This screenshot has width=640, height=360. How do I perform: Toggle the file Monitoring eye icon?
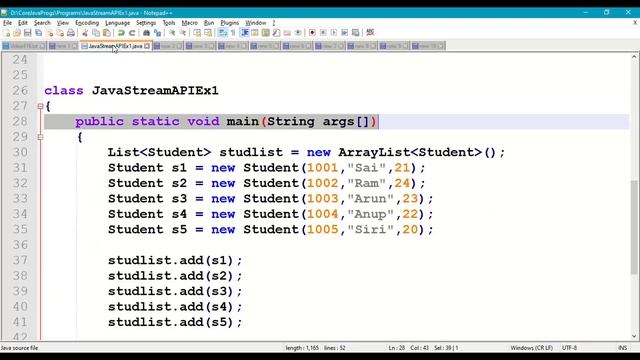tap(298, 33)
